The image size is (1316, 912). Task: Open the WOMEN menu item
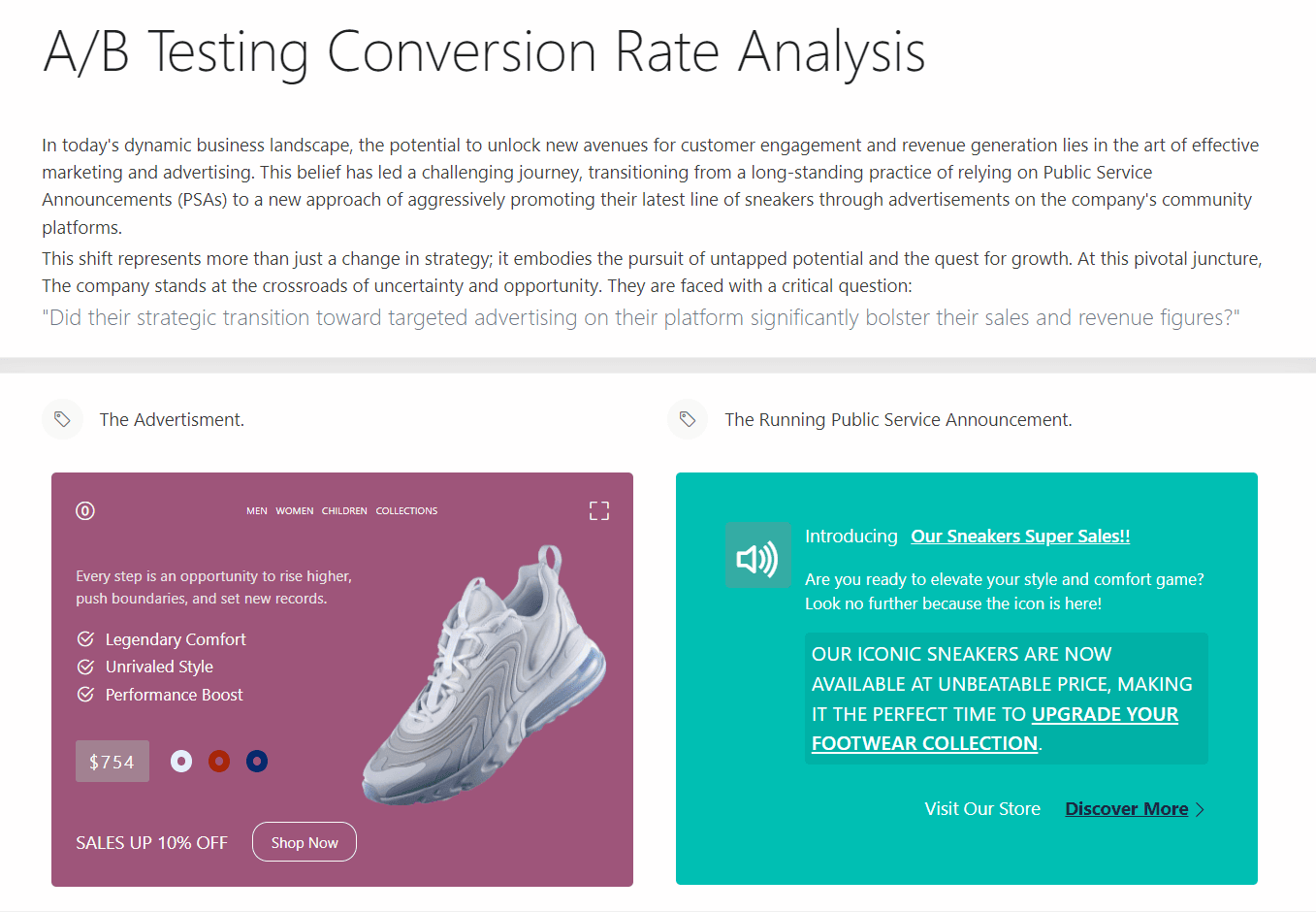(x=295, y=511)
